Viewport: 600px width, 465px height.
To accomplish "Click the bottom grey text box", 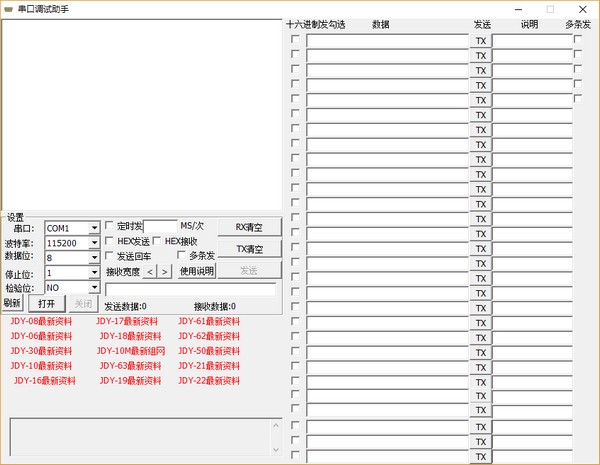I will click(x=145, y=437).
